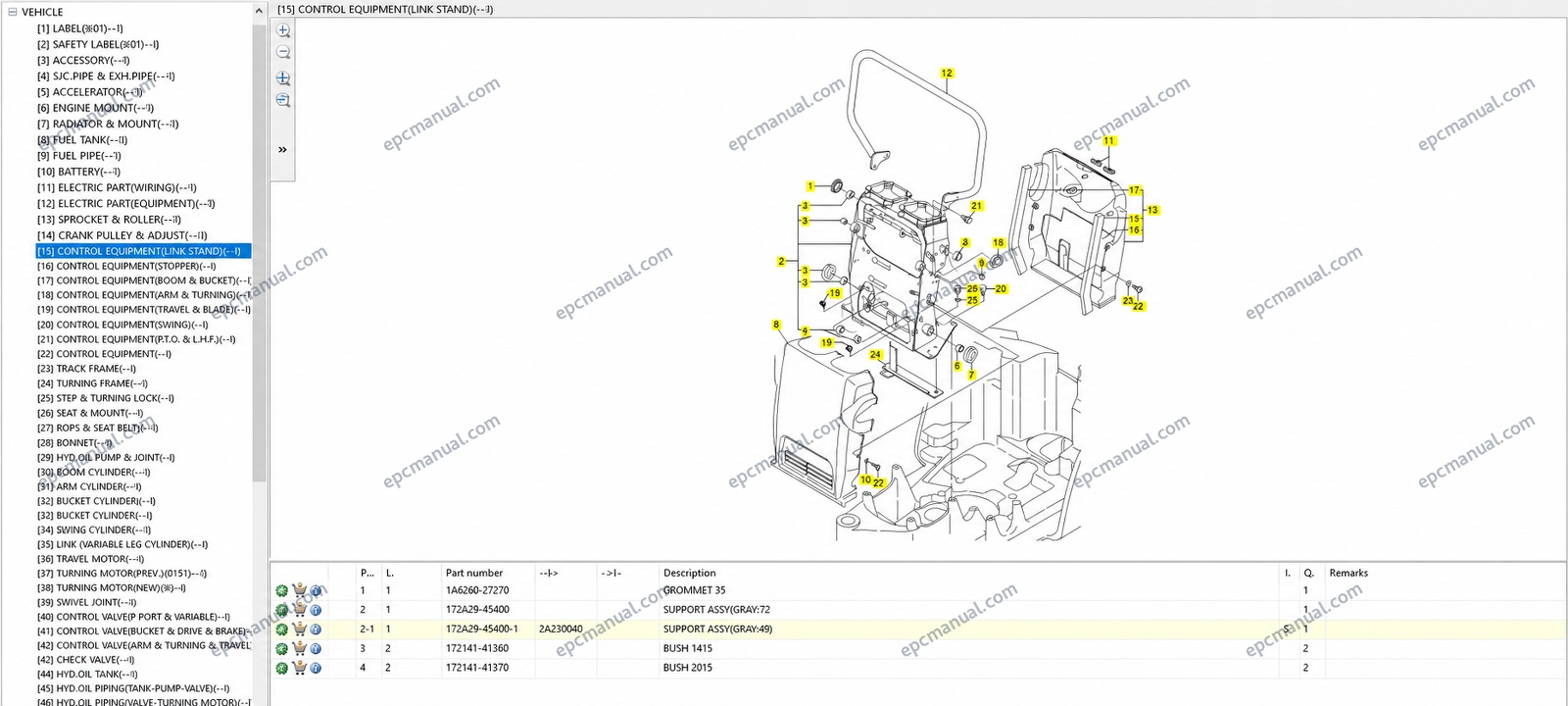Click green gear icon for BUSH 1415 row
1568x706 pixels.
coord(282,648)
